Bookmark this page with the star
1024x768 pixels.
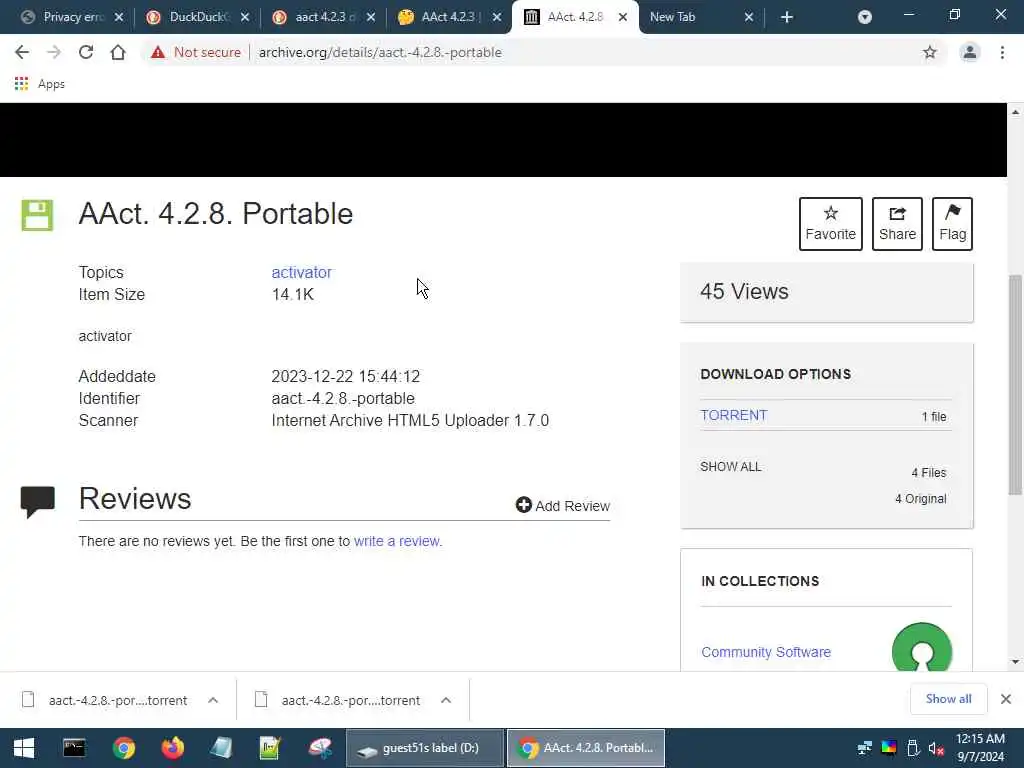tap(929, 52)
